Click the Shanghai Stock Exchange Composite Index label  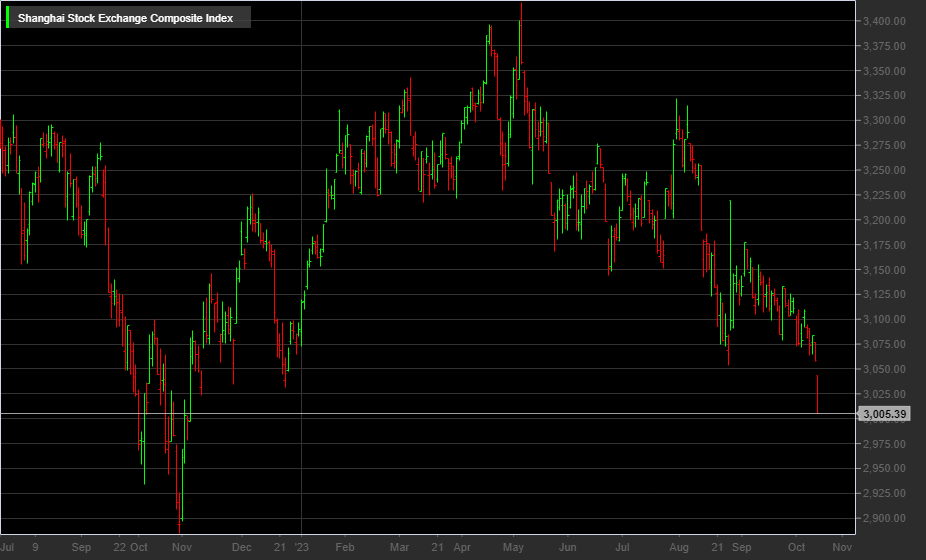pos(125,18)
